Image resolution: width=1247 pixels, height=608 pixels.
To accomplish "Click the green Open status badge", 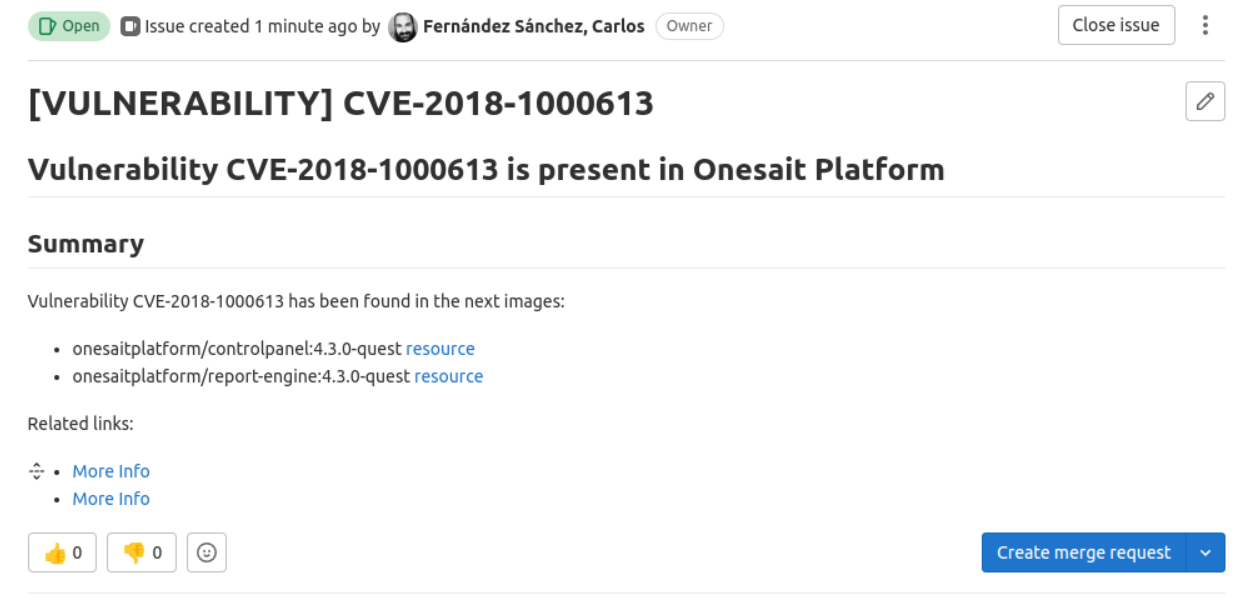I will [x=69, y=26].
